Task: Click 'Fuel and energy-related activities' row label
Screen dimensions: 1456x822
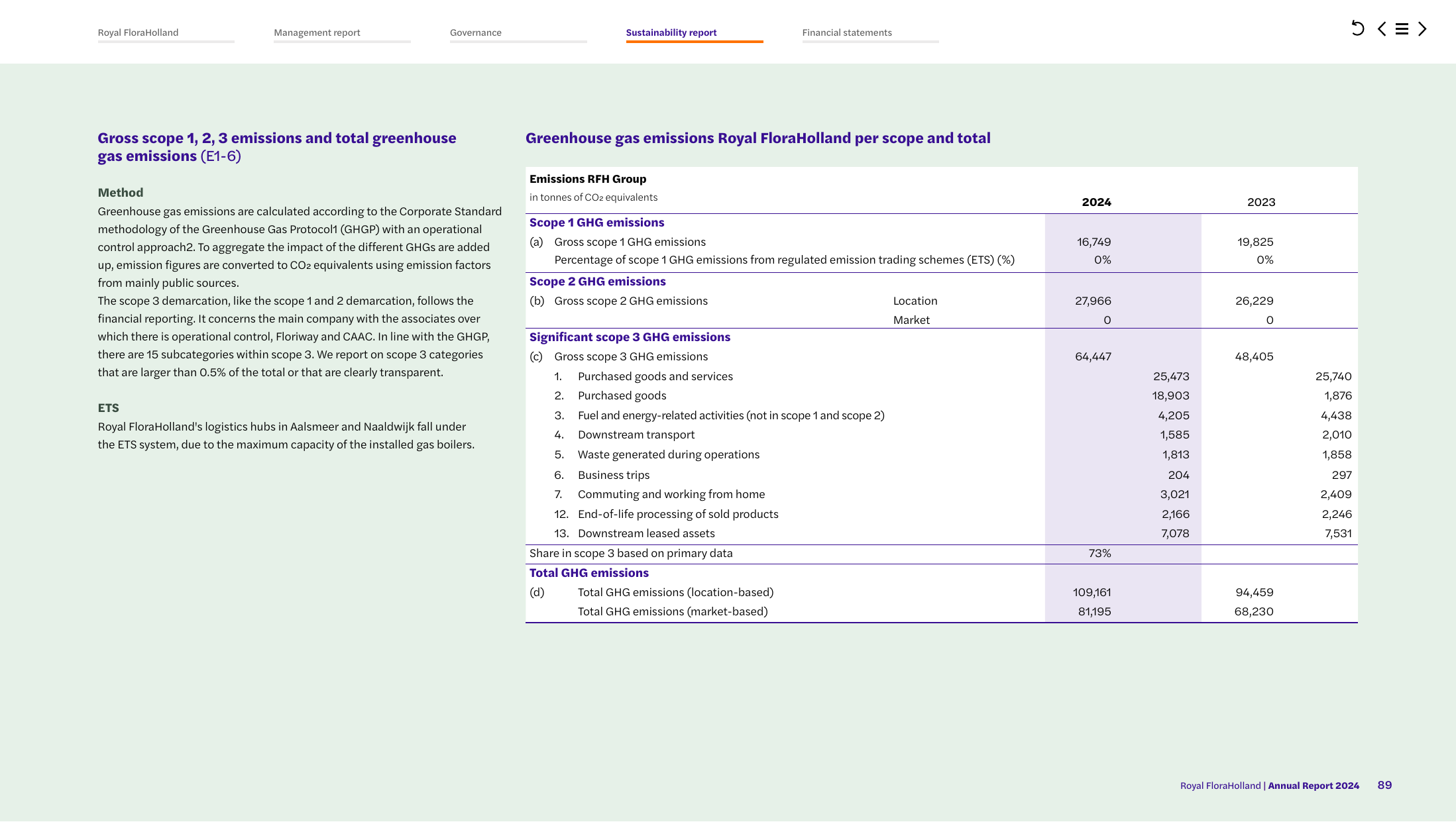Action: (730, 415)
